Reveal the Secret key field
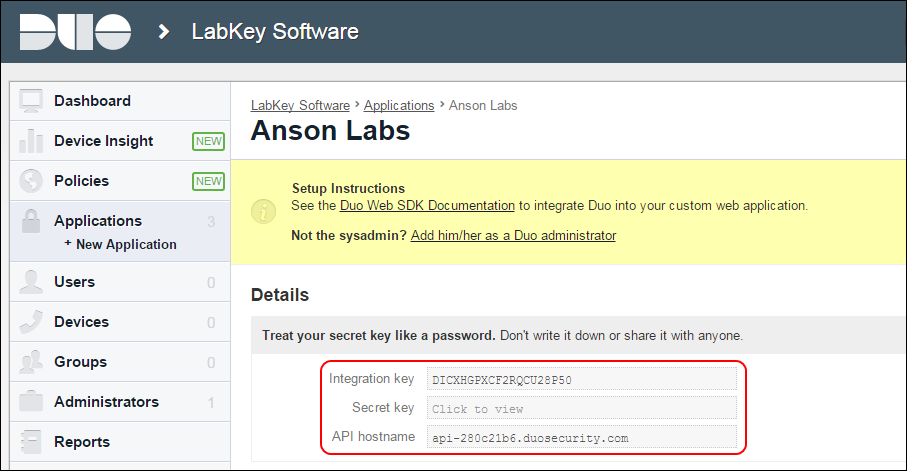The image size is (907, 471). [x=581, y=409]
